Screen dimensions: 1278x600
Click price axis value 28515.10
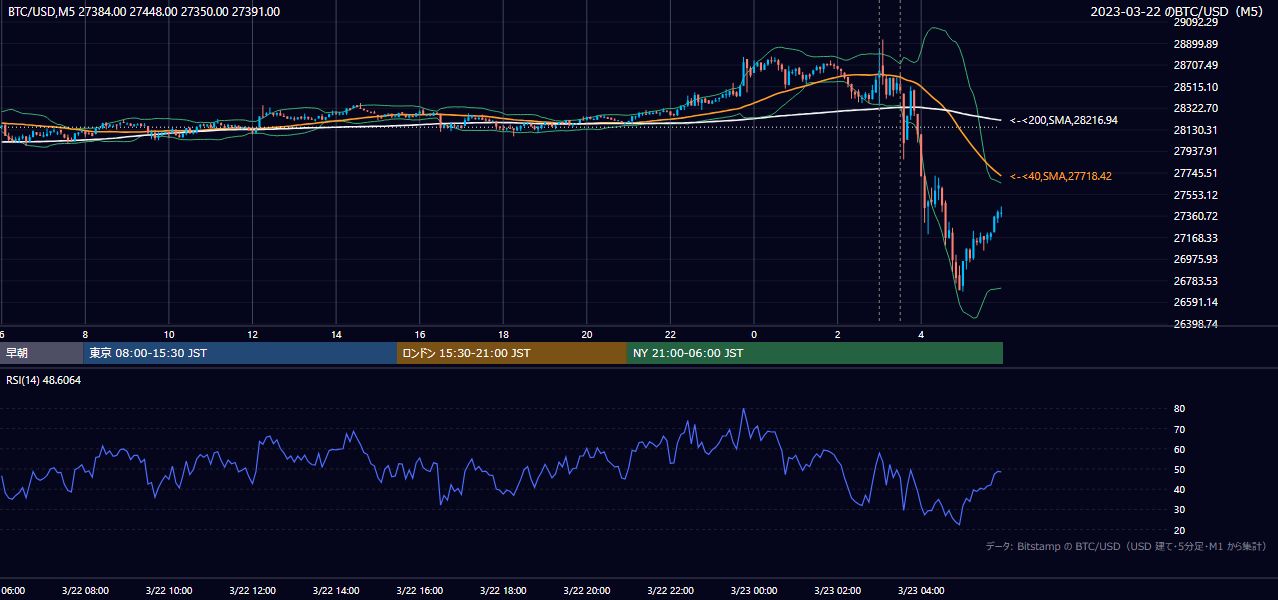click(x=1196, y=87)
